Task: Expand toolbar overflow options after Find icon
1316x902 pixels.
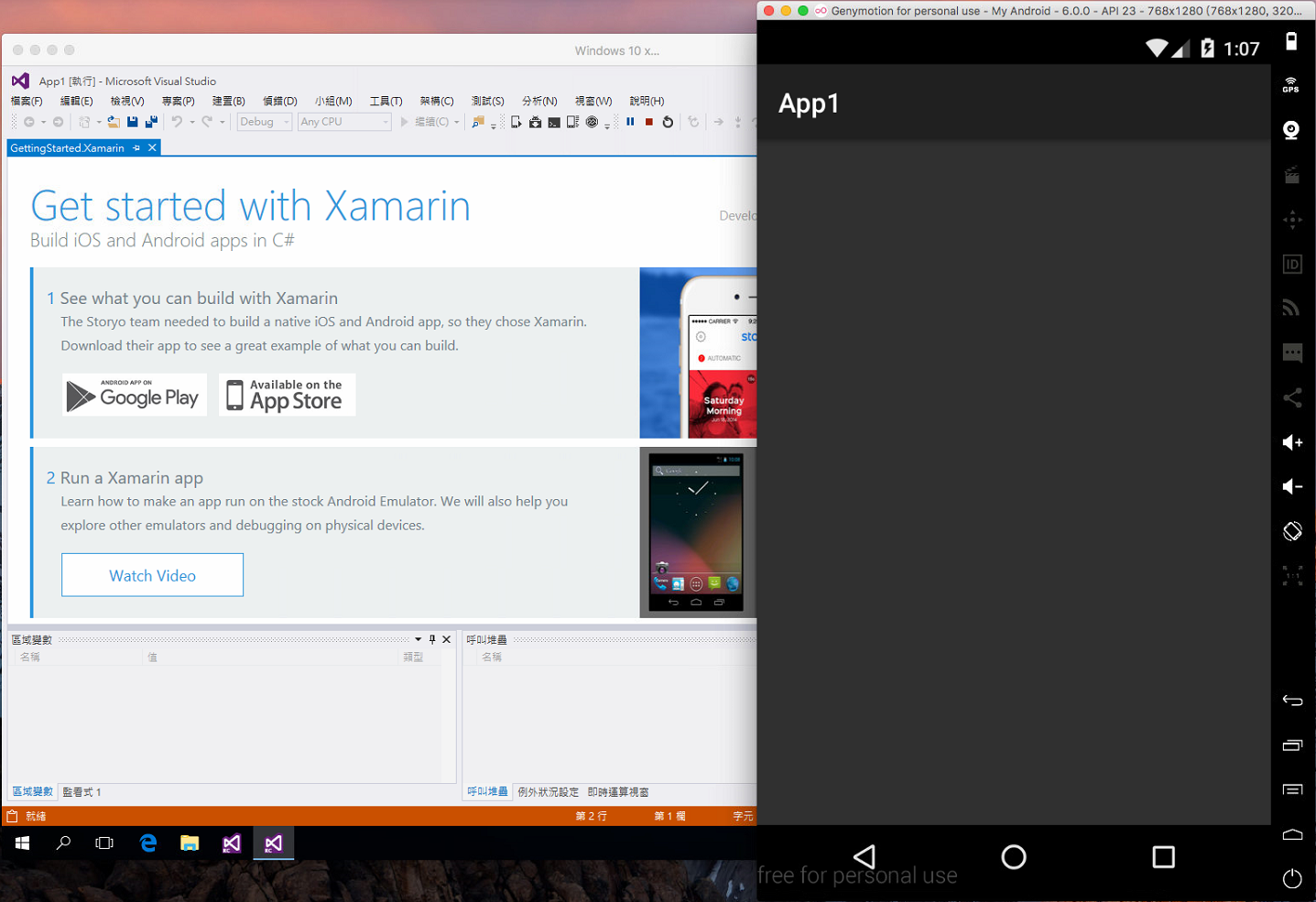Action: (493, 125)
